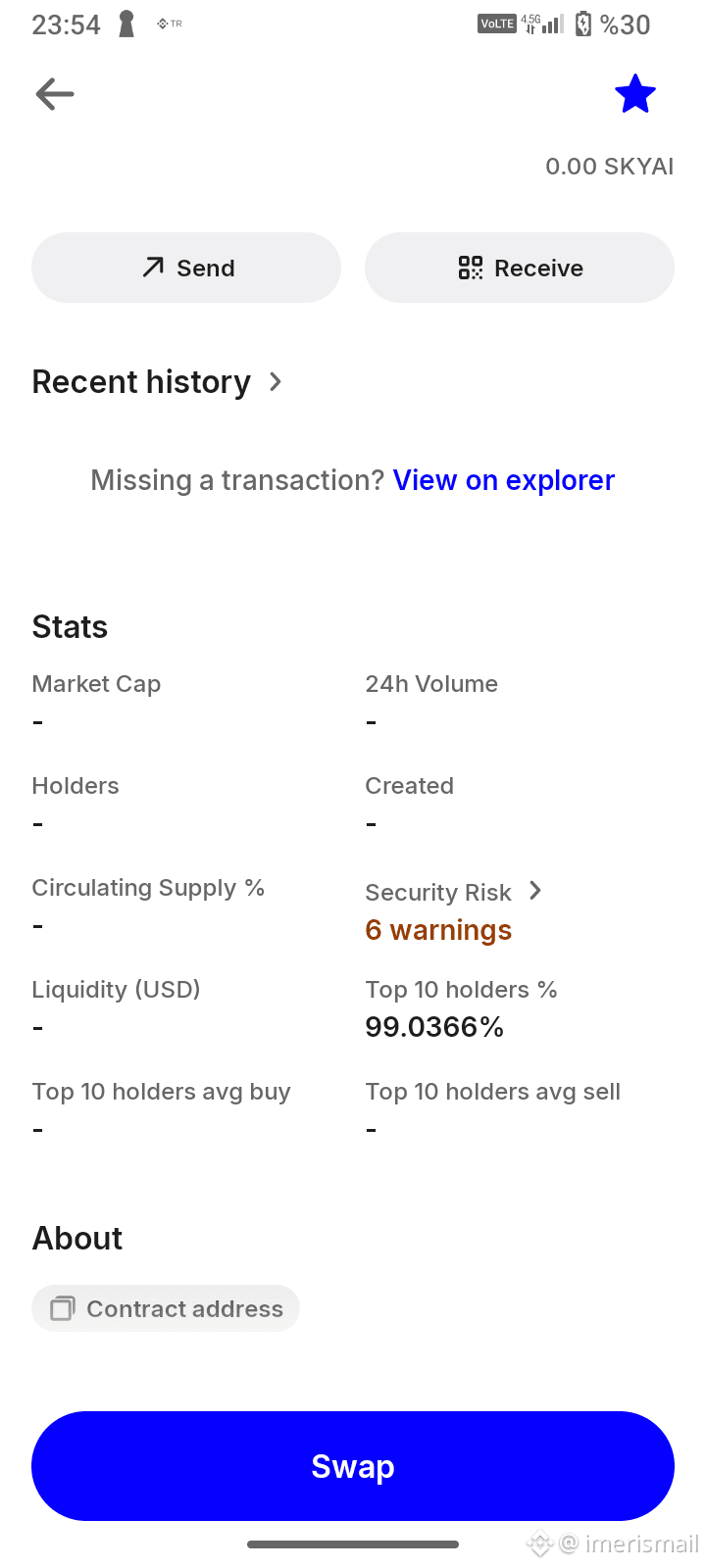The width and height of the screenshot is (706, 1568).
Task: Tap the back arrow icon
Action: [55, 94]
